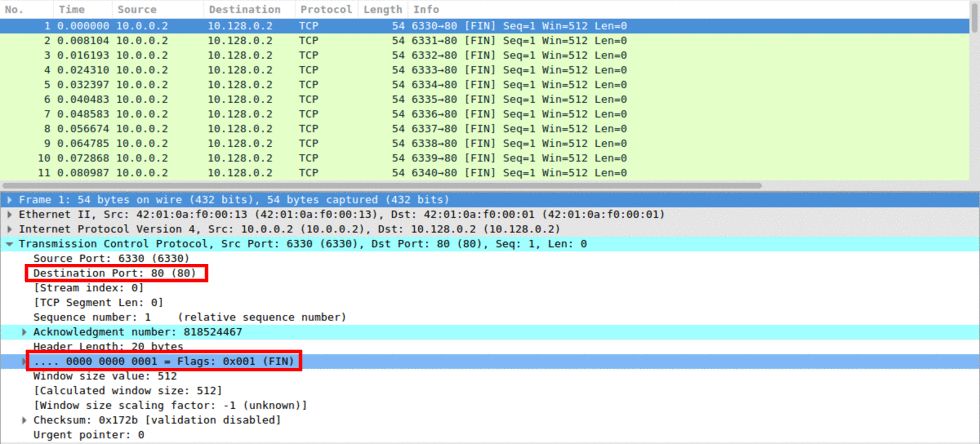The width and height of the screenshot is (980, 444).
Task: Expand the Acknowledgment number field
Action: pyautogui.click(x=25, y=332)
